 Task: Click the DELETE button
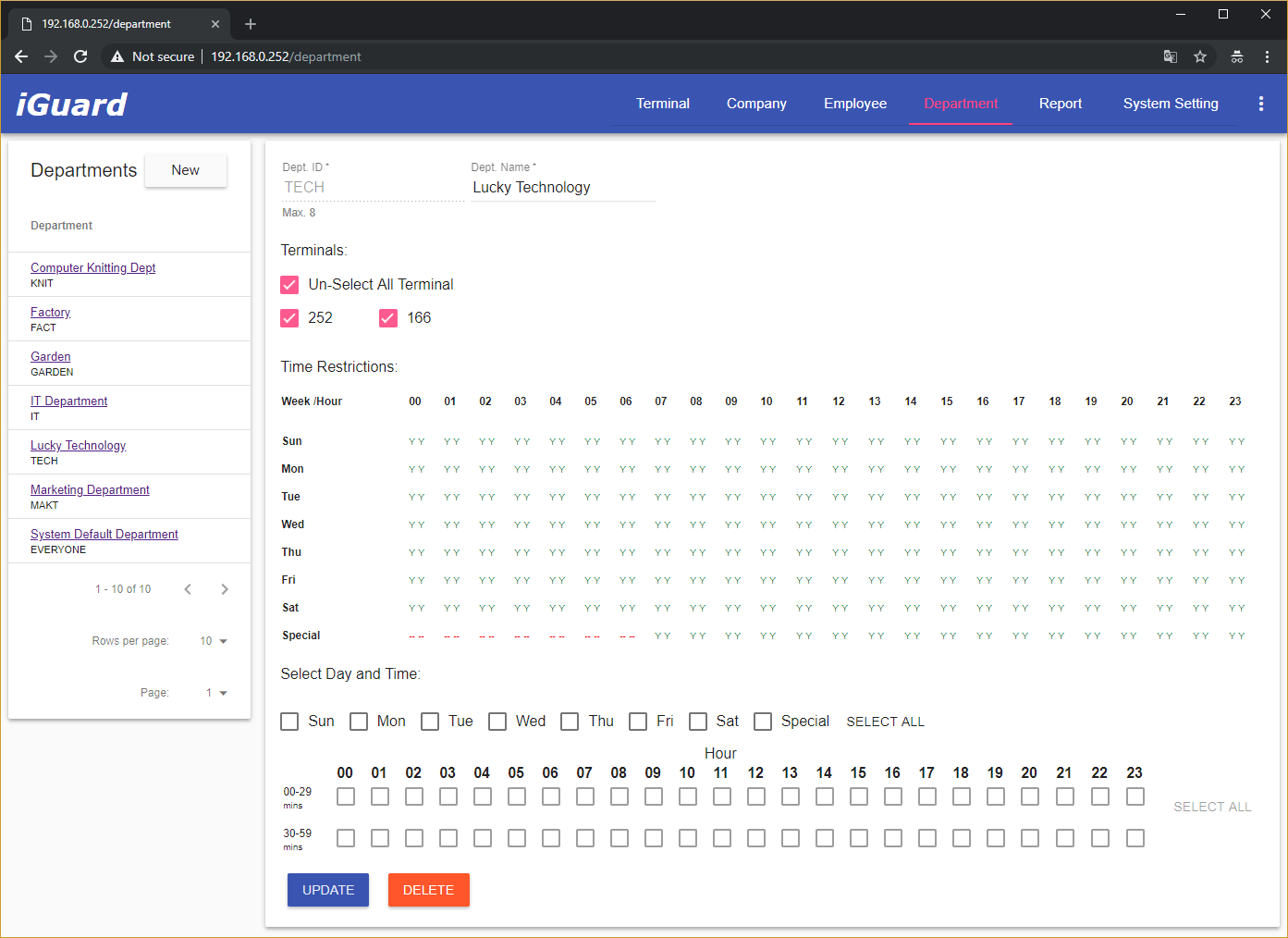(x=429, y=890)
